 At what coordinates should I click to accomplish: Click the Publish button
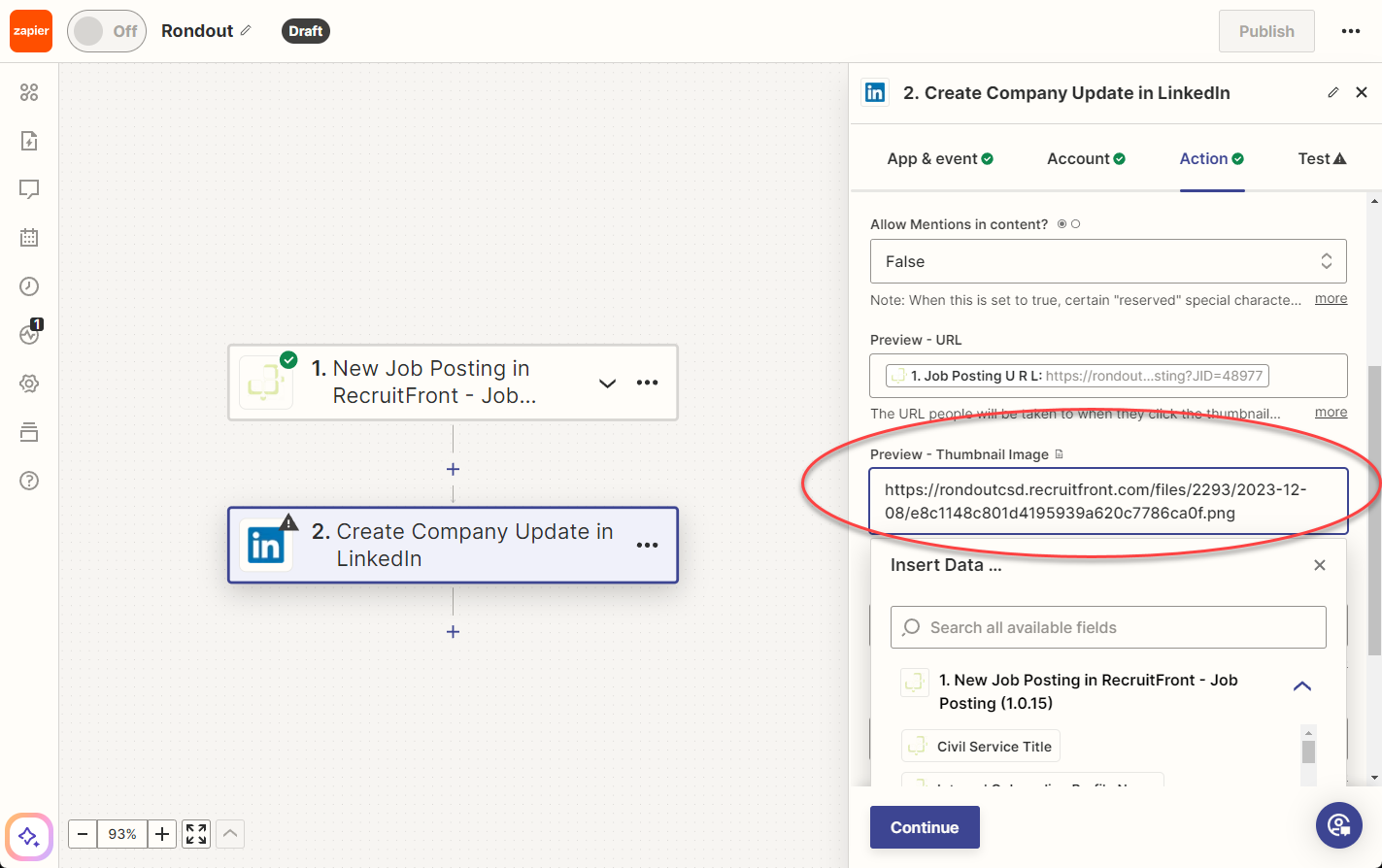(x=1266, y=31)
